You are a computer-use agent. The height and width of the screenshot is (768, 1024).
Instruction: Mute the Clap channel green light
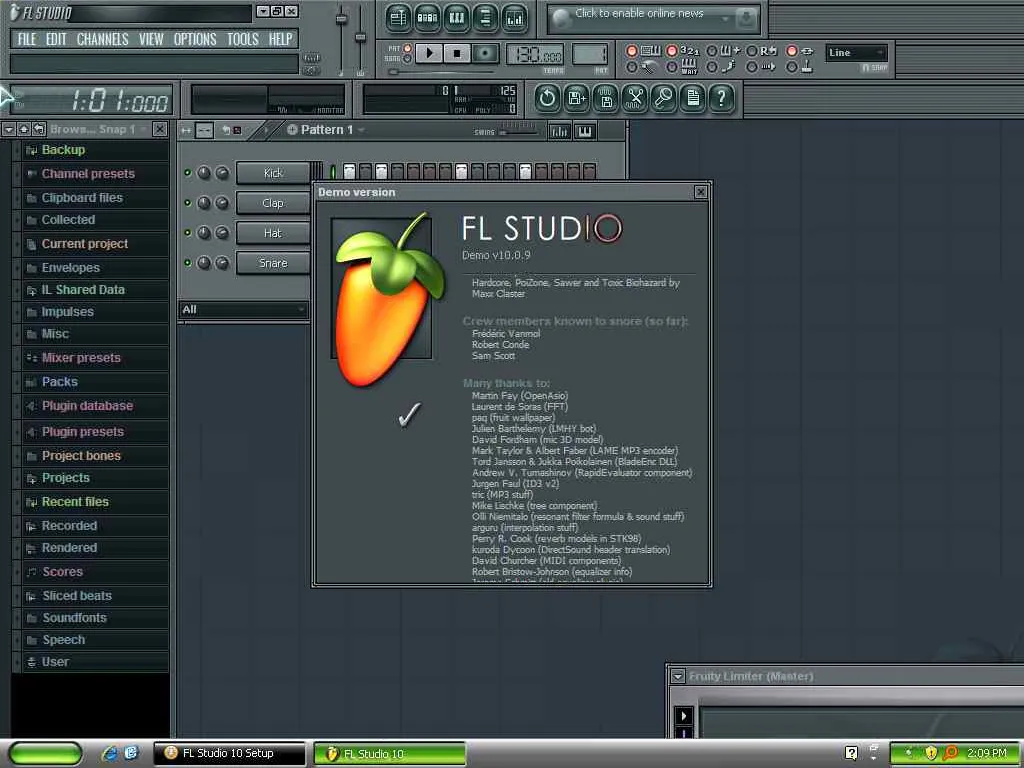(187, 202)
